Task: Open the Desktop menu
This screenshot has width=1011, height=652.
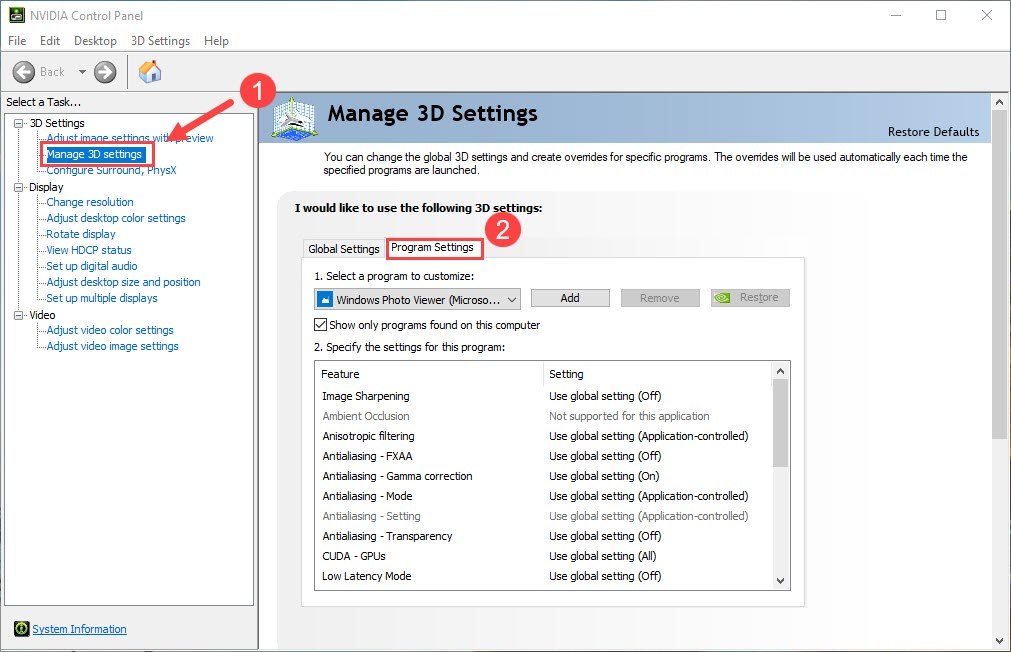Action: click(x=95, y=41)
